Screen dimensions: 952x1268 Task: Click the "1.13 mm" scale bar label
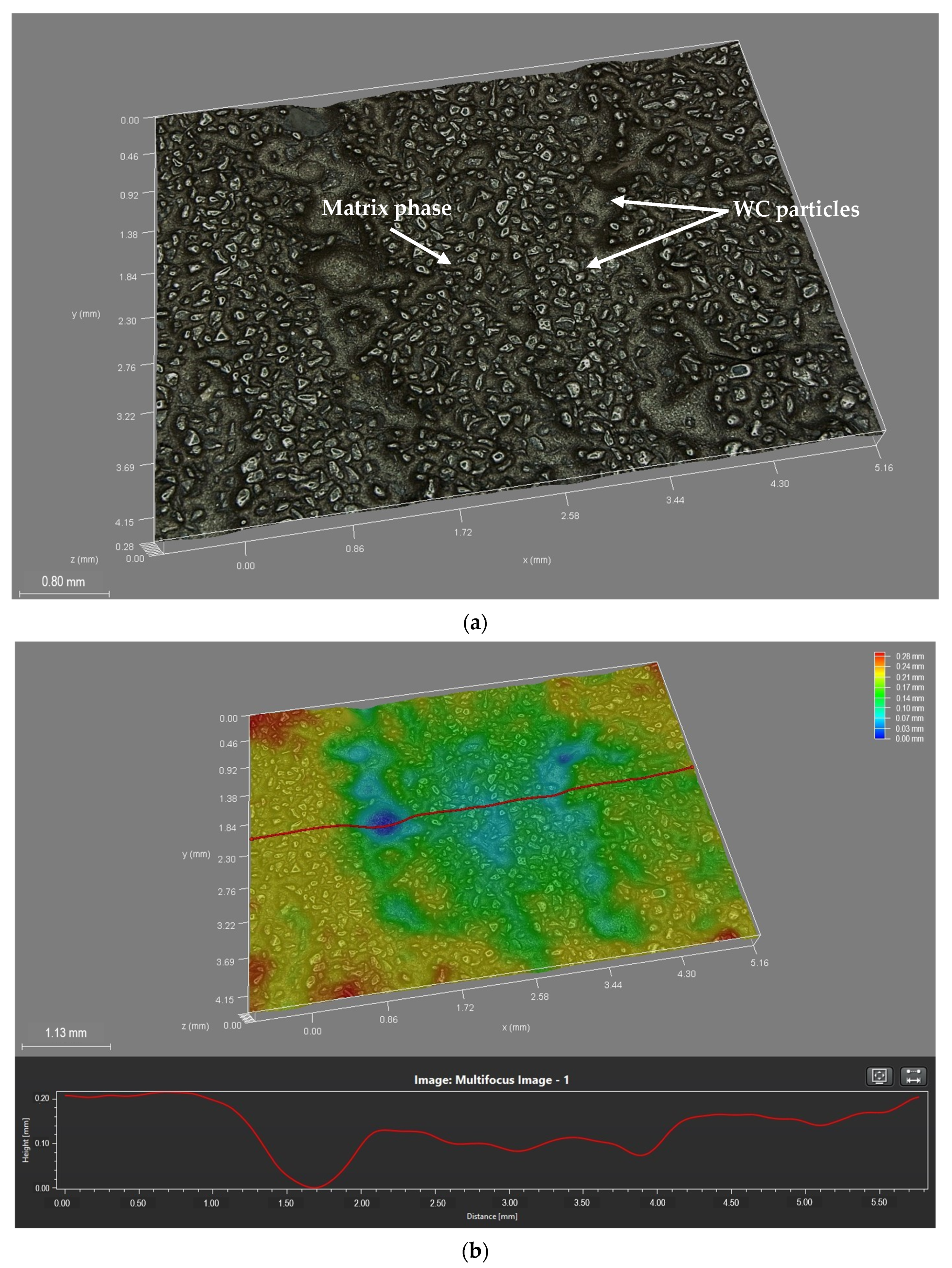click(66, 1033)
